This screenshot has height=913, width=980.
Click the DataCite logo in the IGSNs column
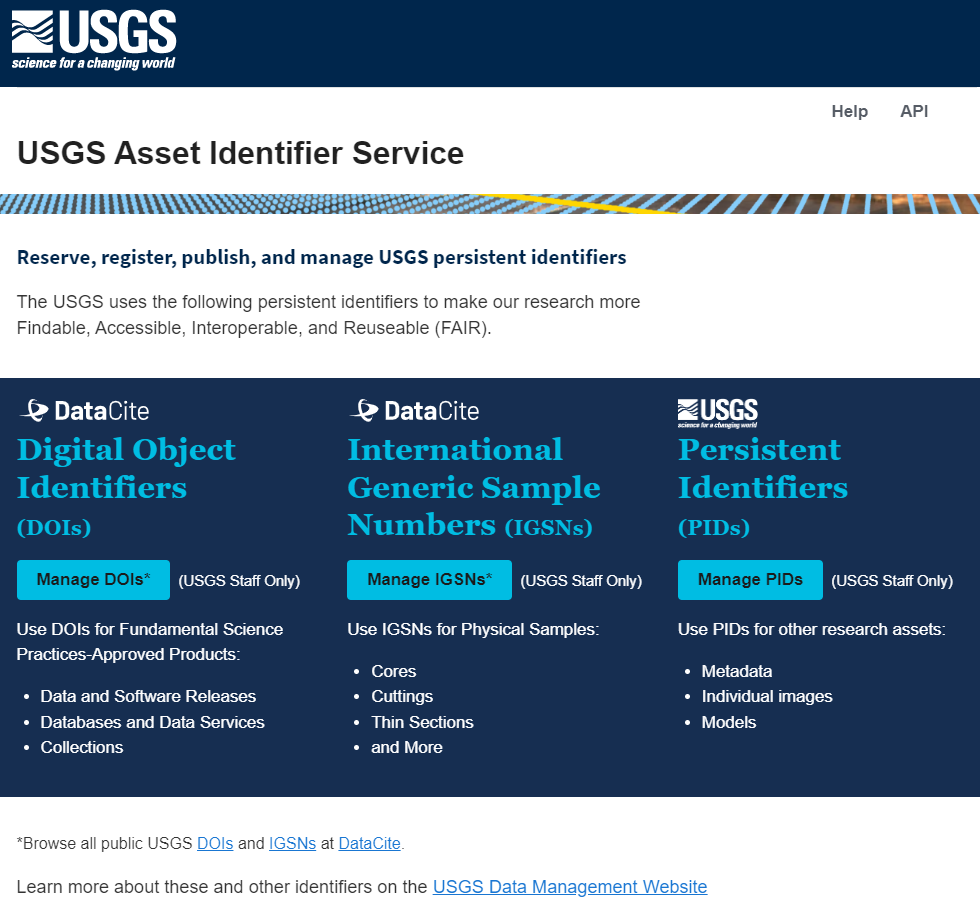click(413, 410)
